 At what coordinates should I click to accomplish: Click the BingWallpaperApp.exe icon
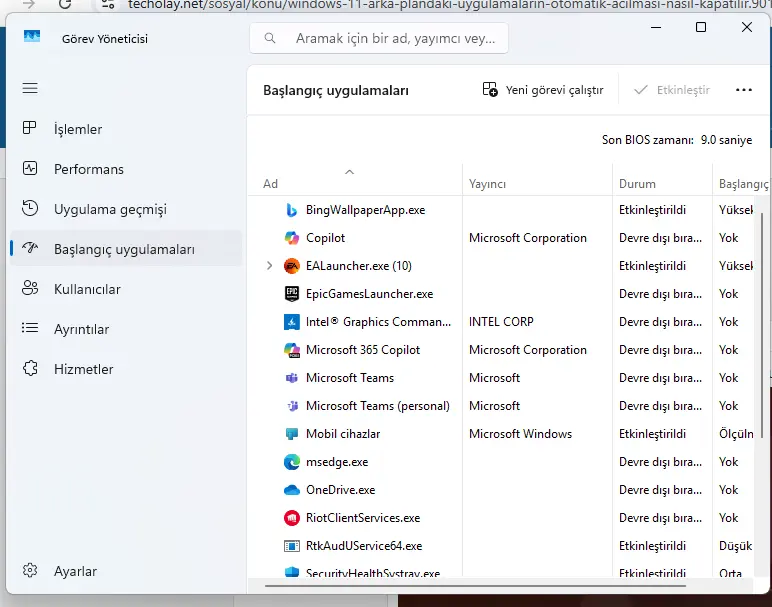pos(292,210)
